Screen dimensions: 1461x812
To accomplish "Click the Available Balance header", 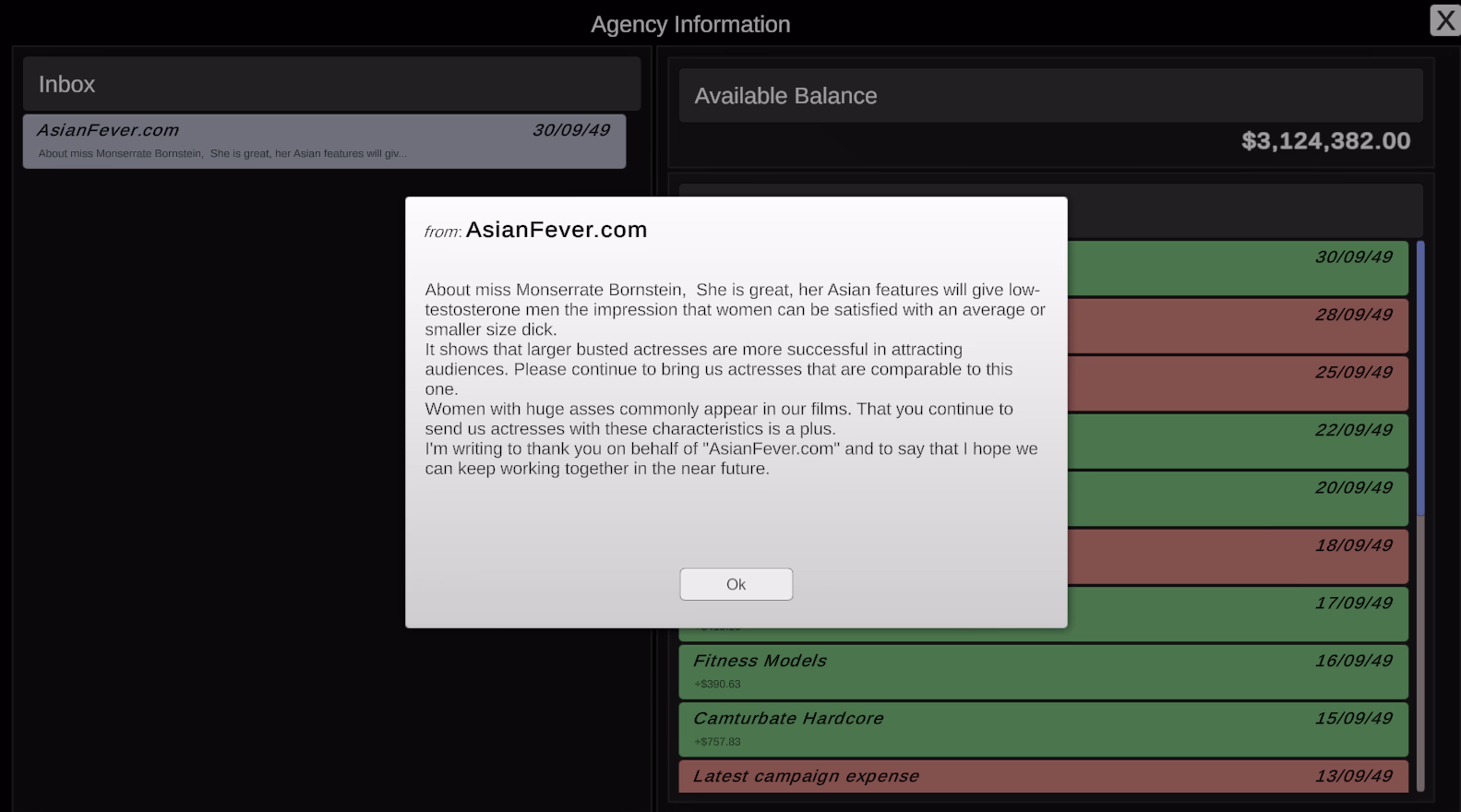I will click(1050, 96).
